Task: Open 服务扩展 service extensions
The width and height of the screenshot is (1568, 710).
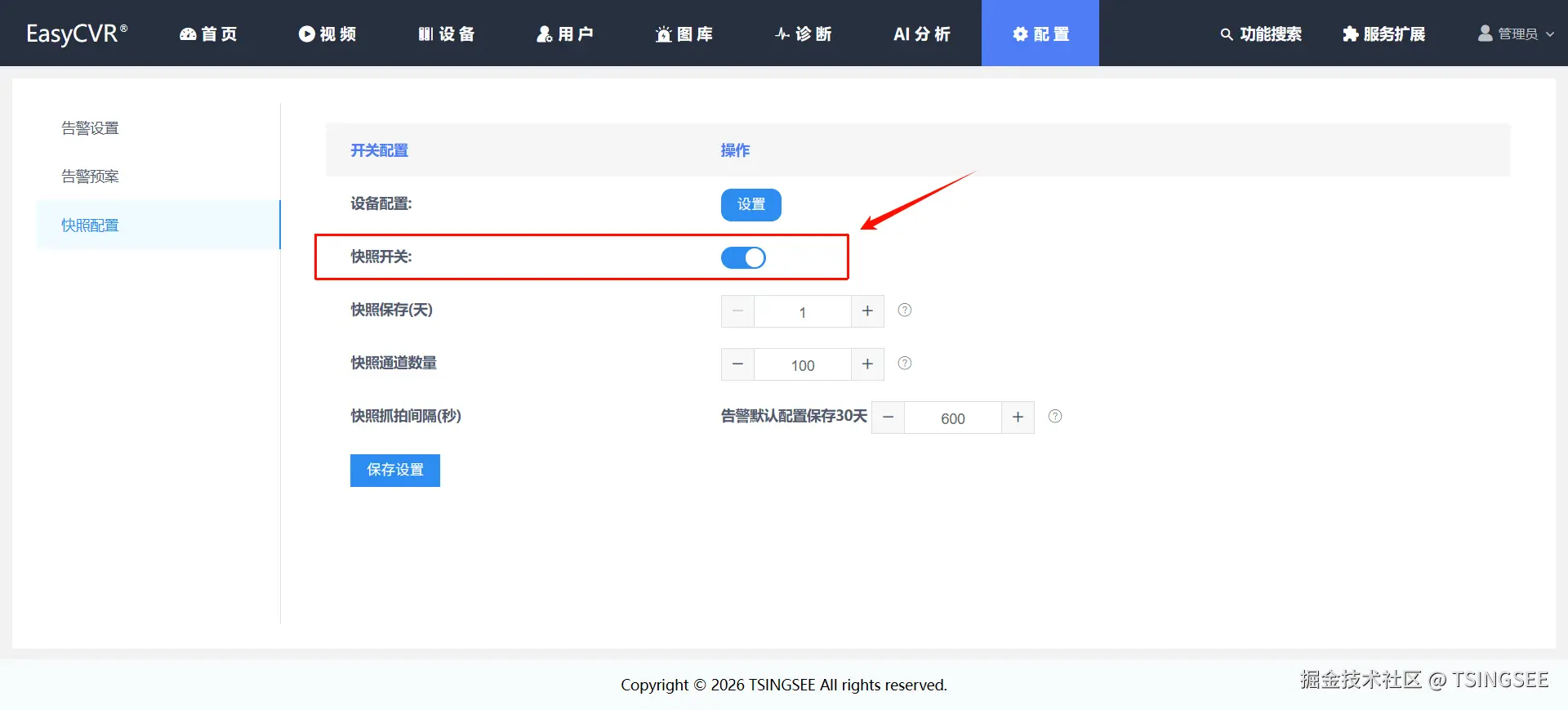Action: (x=1383, y=33)
